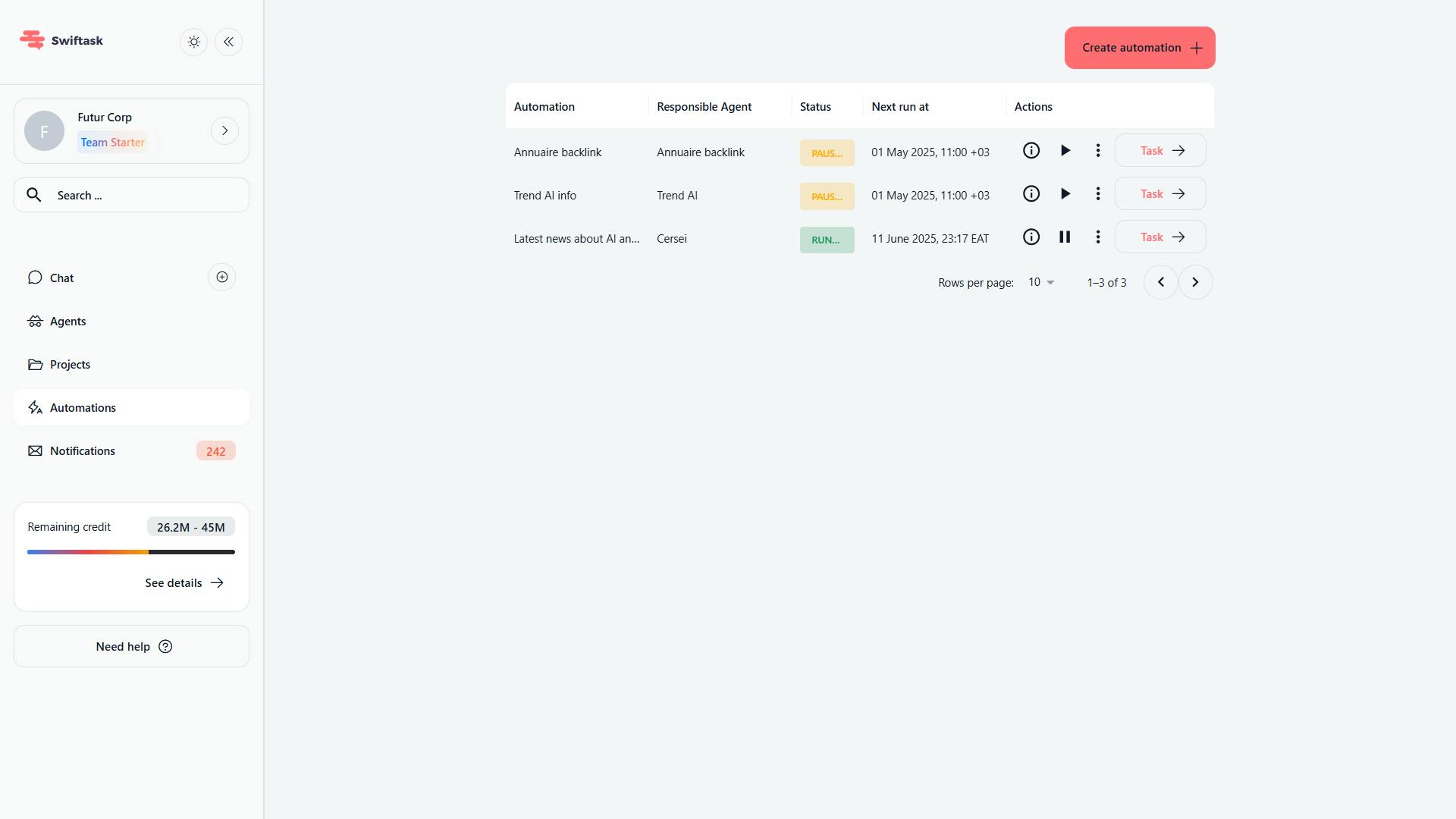Start a new chat with the plus icon

[x=221, y=277]
